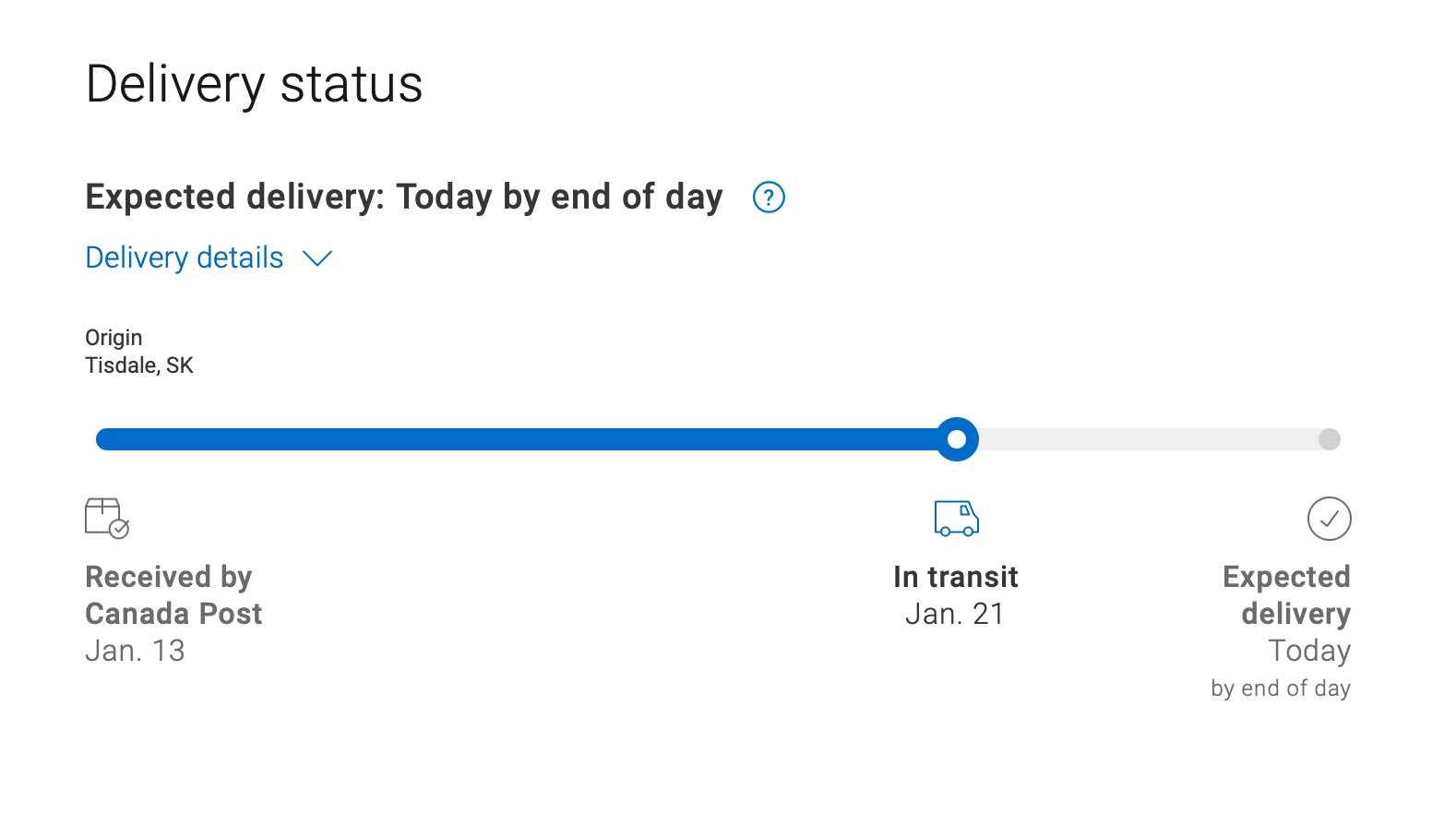Click the Jan. 13 received date
Image resolution: width=1456 pixels, height=814 pixels.
pyautogui.click(x=135, y=651)
